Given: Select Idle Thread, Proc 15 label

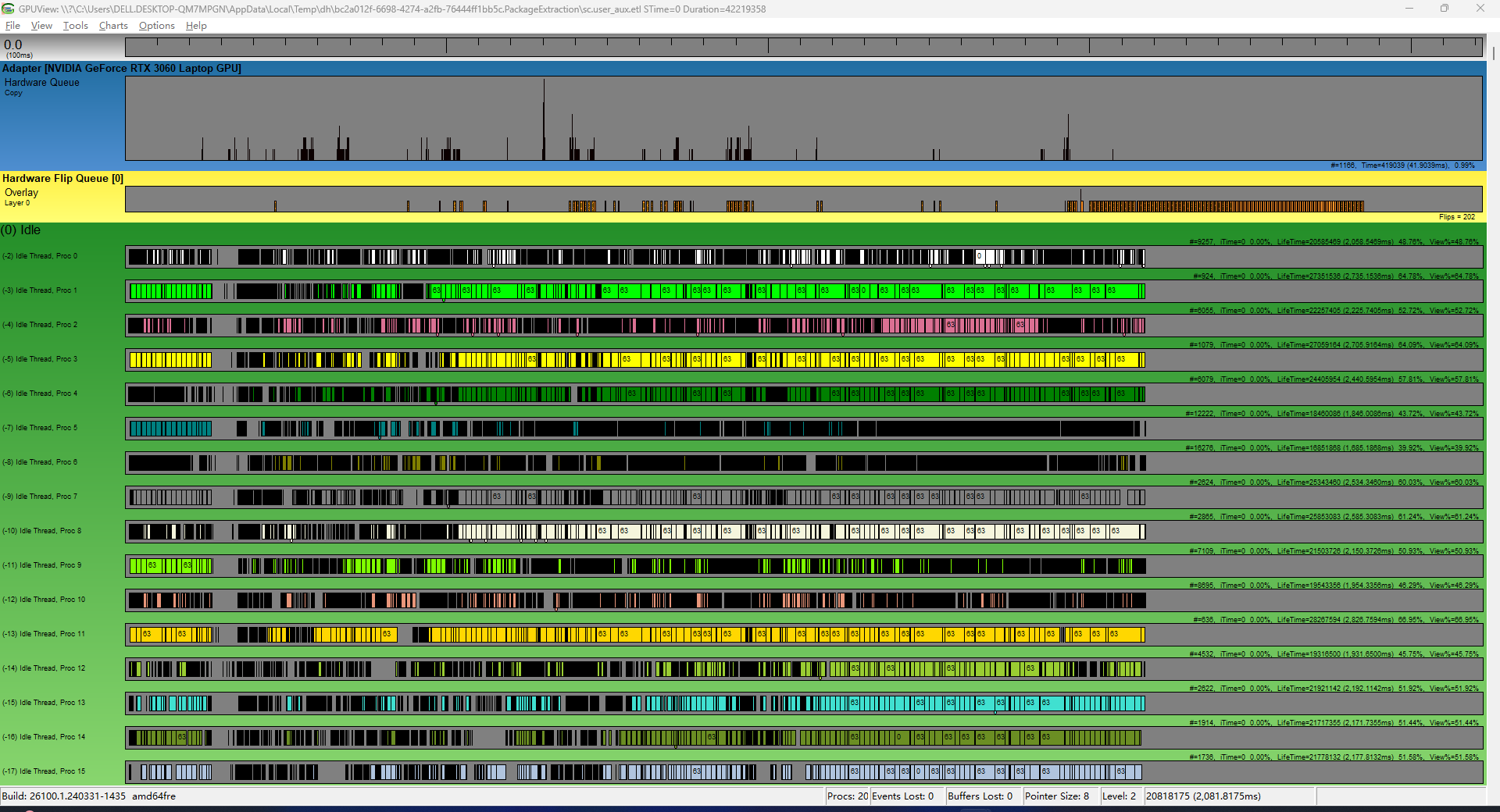Looking at the screenshot, I should click(44, 771).
